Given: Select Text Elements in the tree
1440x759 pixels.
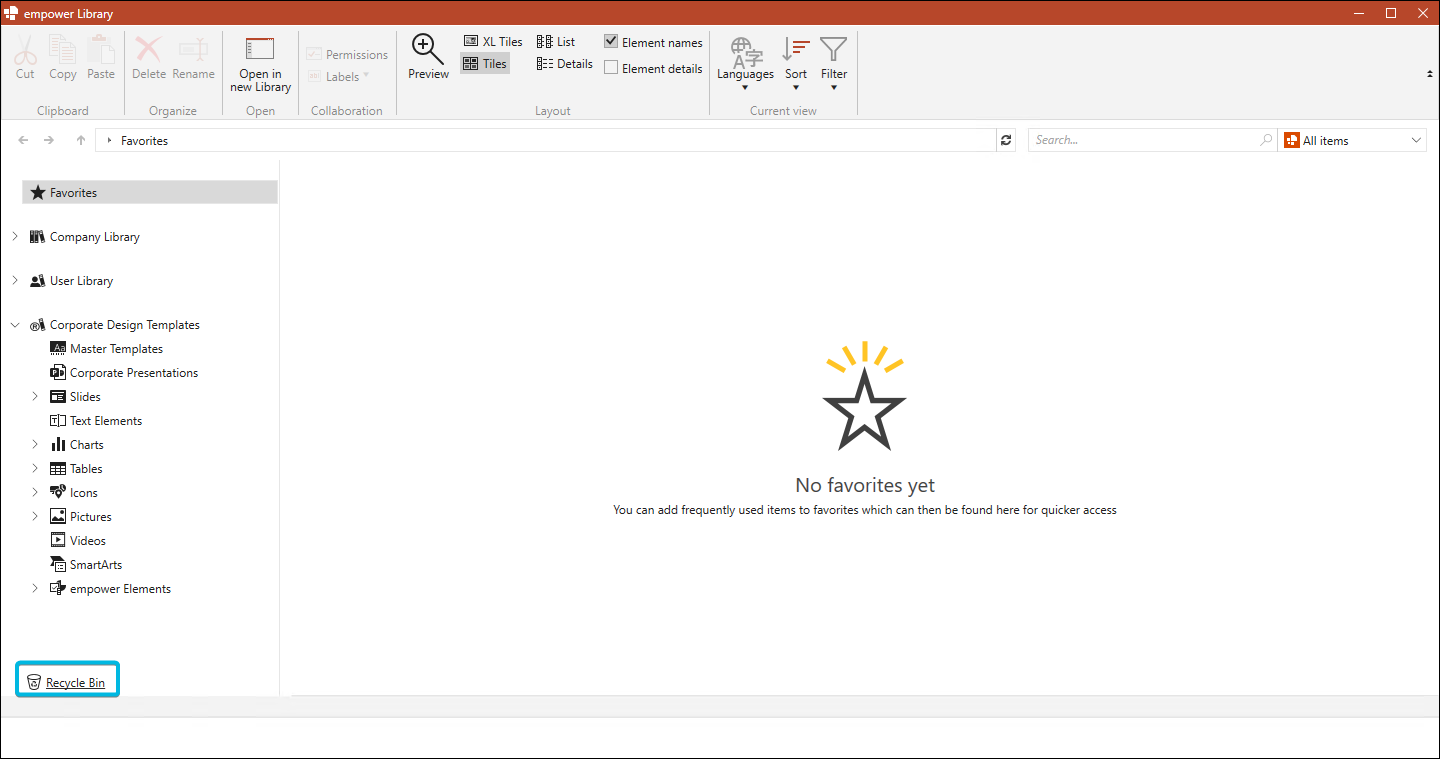Looking at the screenshot, I should point(106,421).
